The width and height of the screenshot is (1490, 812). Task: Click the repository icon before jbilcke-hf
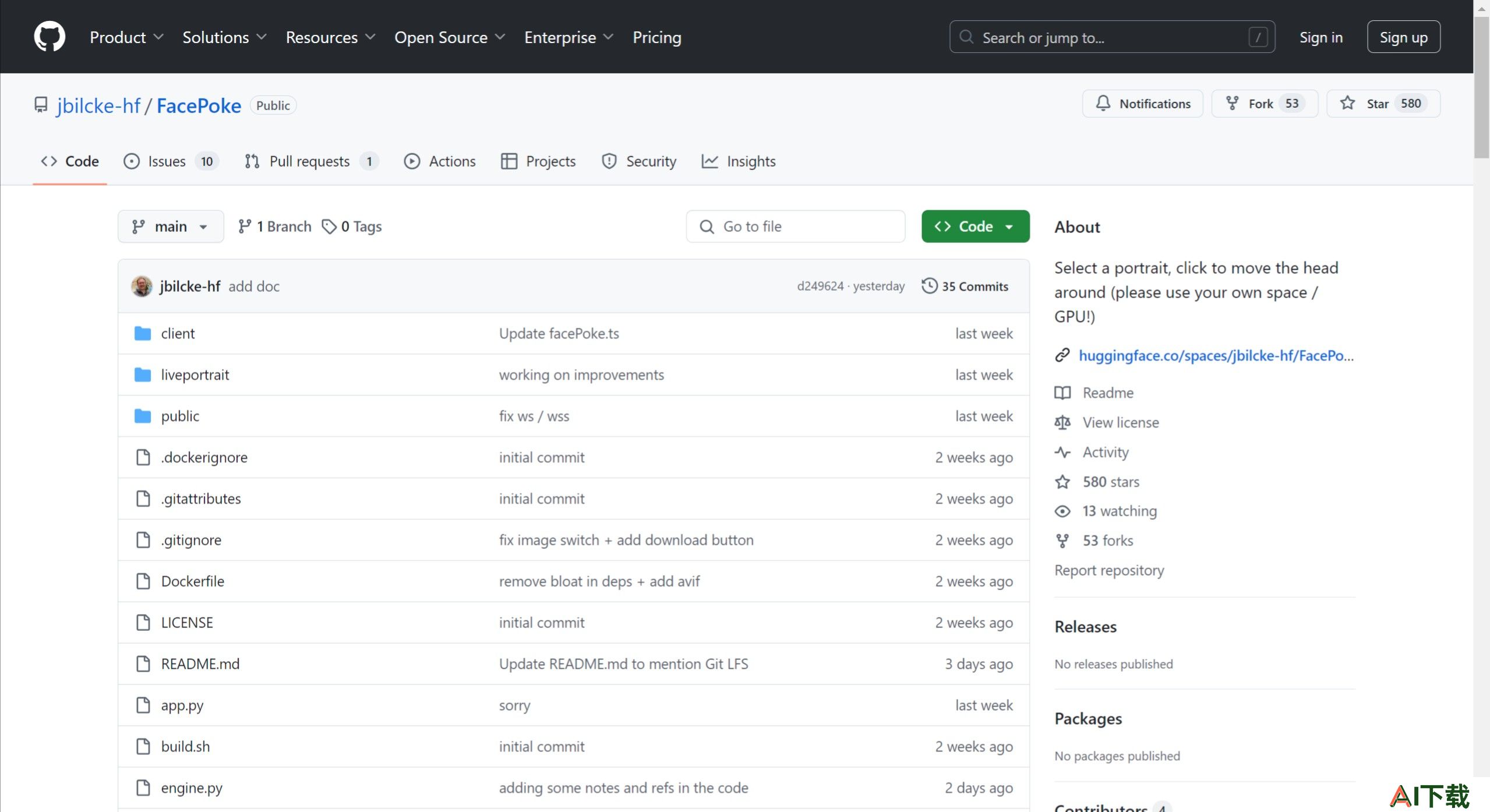click(x=41, y=105)
